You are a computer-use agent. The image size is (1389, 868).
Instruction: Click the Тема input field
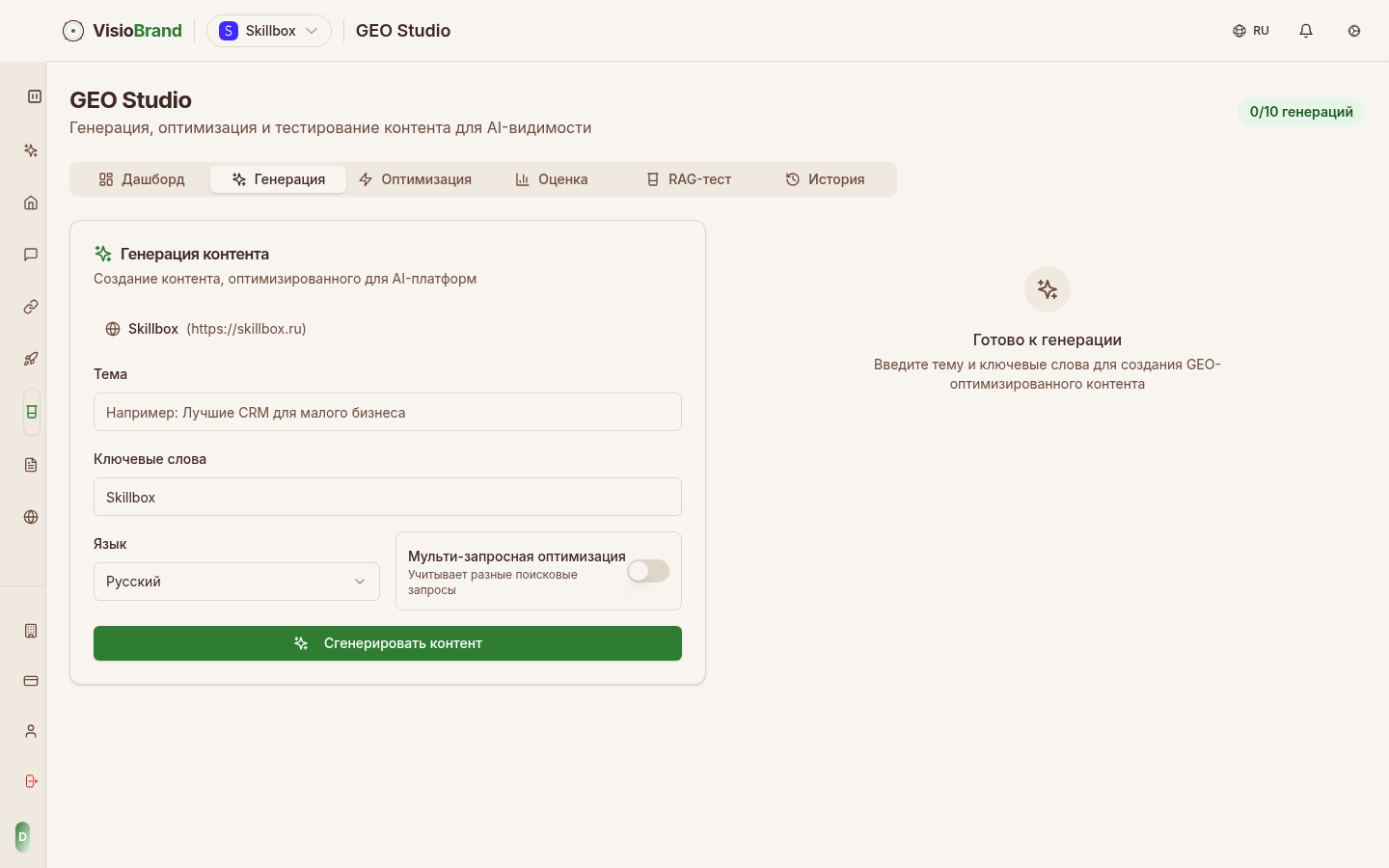point(388,412)
